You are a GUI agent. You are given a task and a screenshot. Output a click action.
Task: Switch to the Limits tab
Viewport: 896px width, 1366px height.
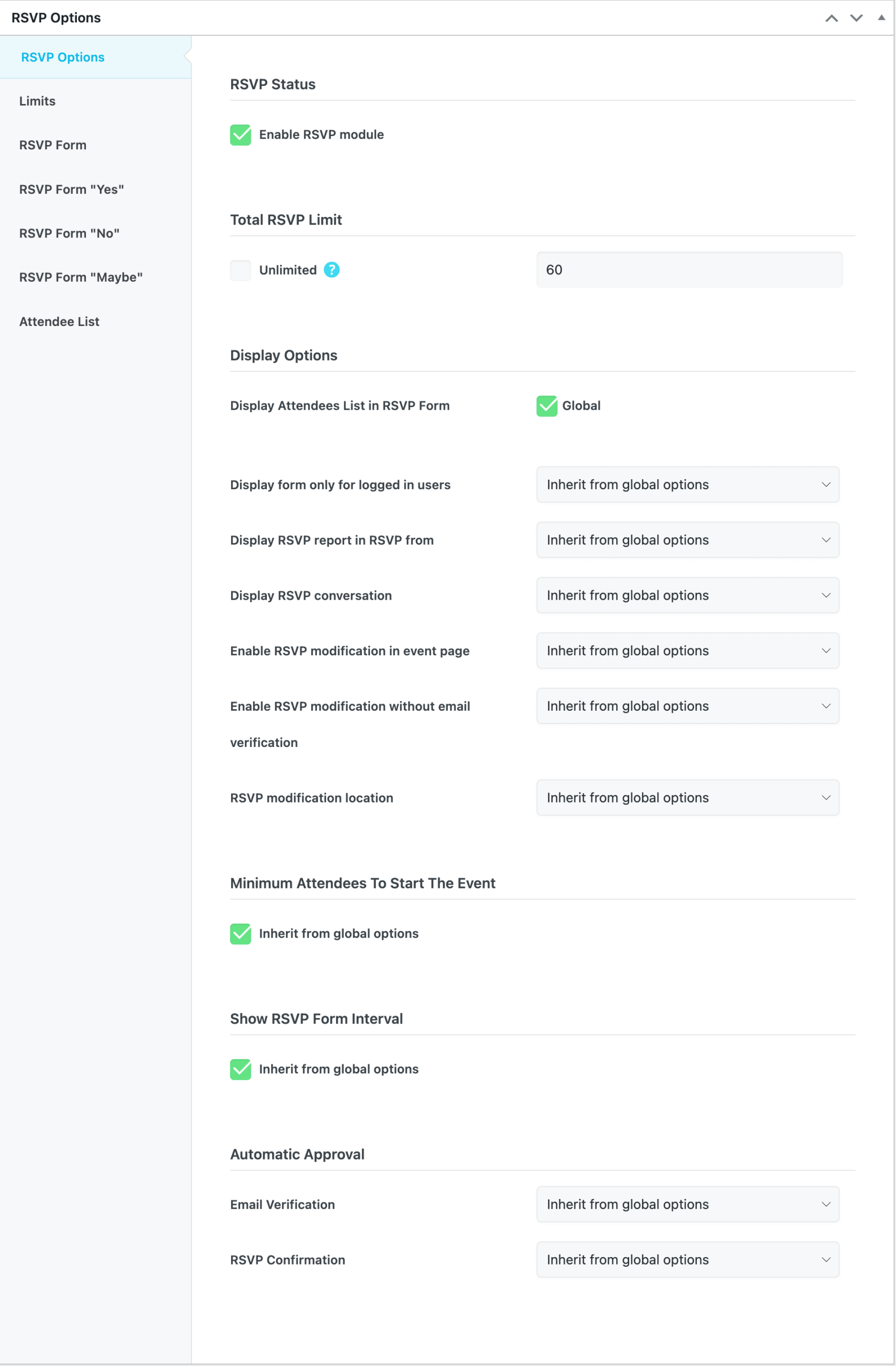37,101
